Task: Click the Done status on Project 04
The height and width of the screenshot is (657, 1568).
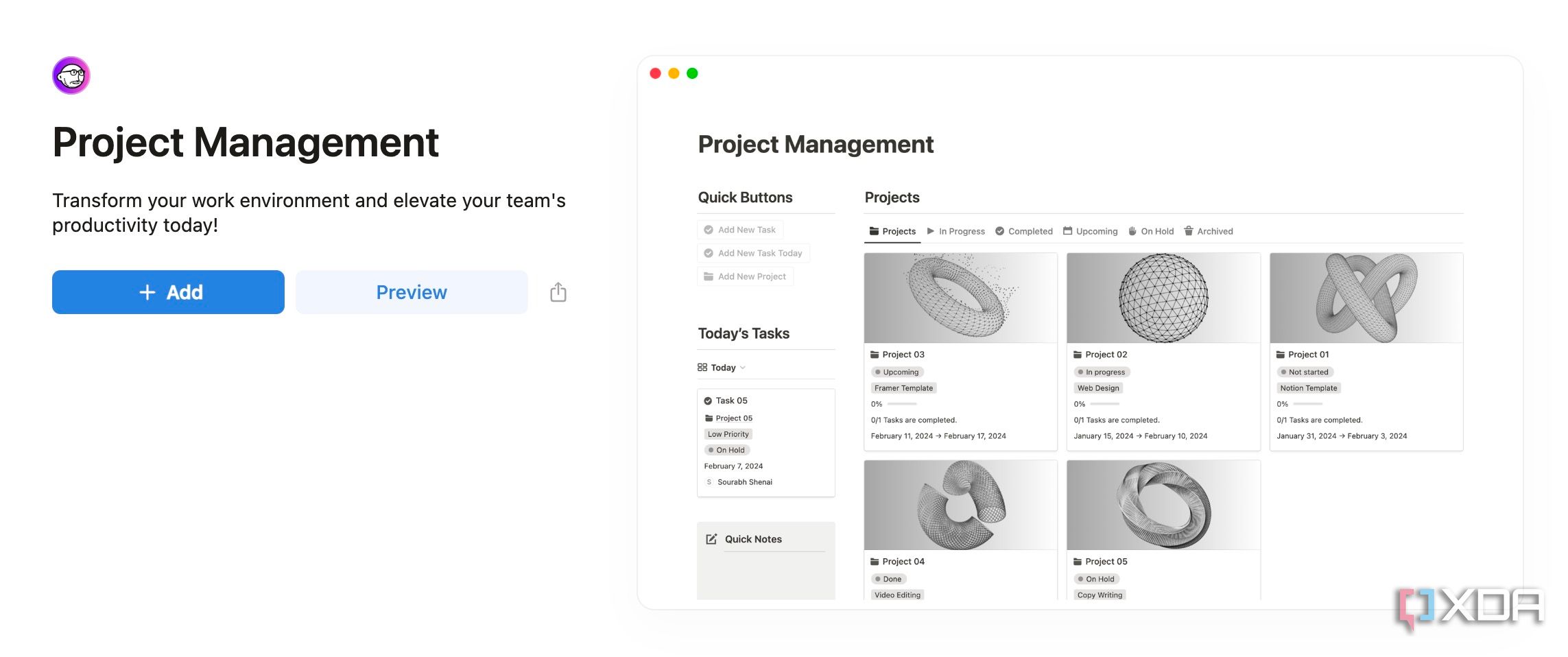Action: click(888, 579)
